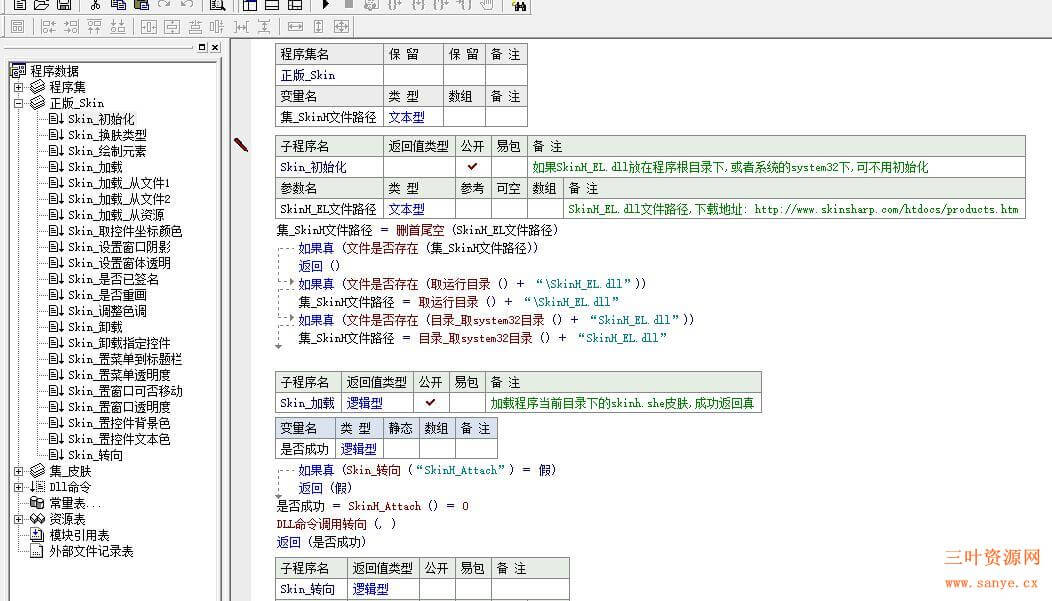Viewport: 1052px width, 601px height.
Task: Collapse the 正版_Skin tree node
Action: (x=20, y=102)
